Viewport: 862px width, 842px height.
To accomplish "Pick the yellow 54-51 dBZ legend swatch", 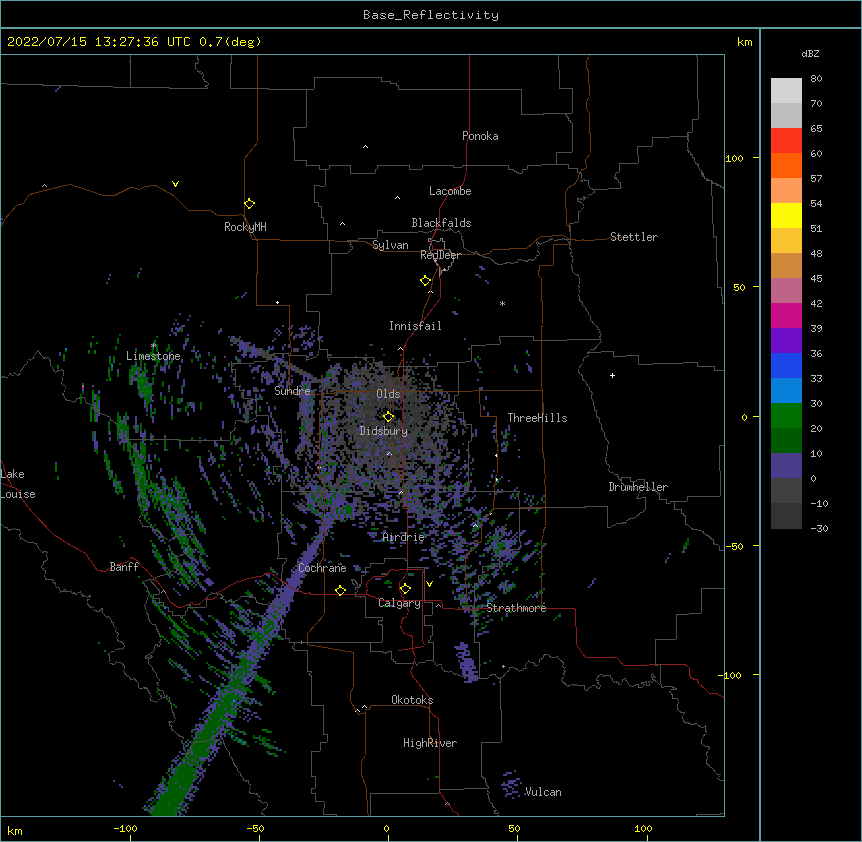I will pos(786,215).
